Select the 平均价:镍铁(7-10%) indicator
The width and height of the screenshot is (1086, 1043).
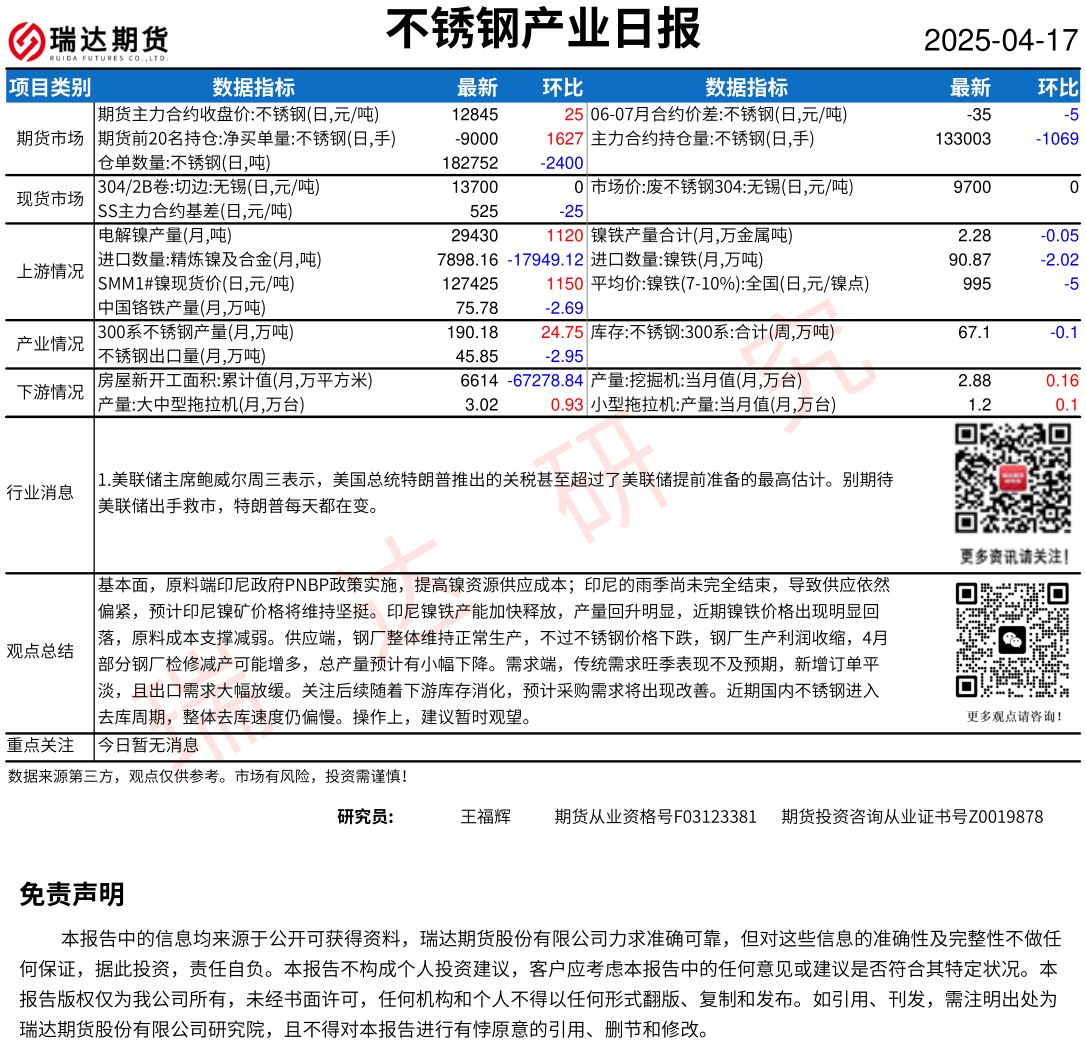click(x=730, y=284)
